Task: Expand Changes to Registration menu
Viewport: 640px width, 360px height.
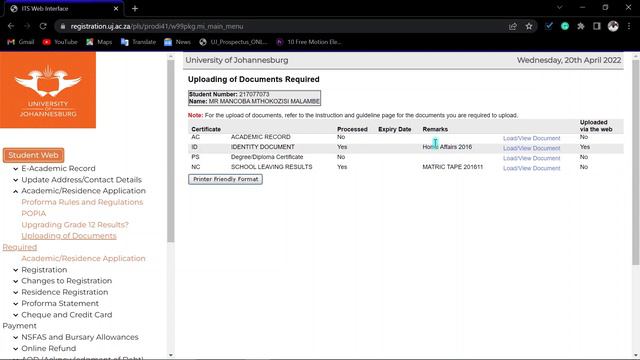Action: (67, 281)
